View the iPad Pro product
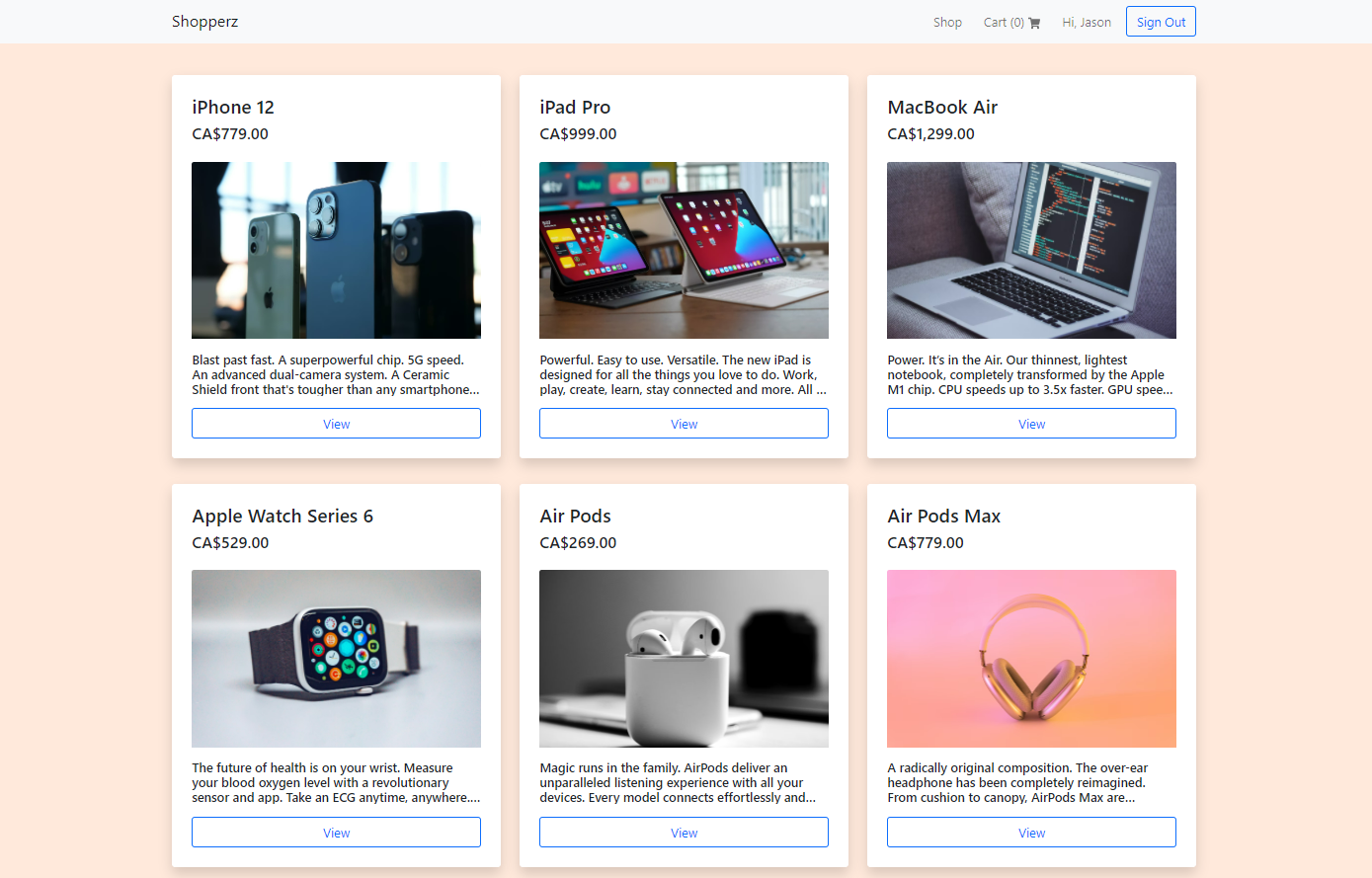Image resolution: width=1372 pixels, height=878 pixels. [x=684, y=424]
